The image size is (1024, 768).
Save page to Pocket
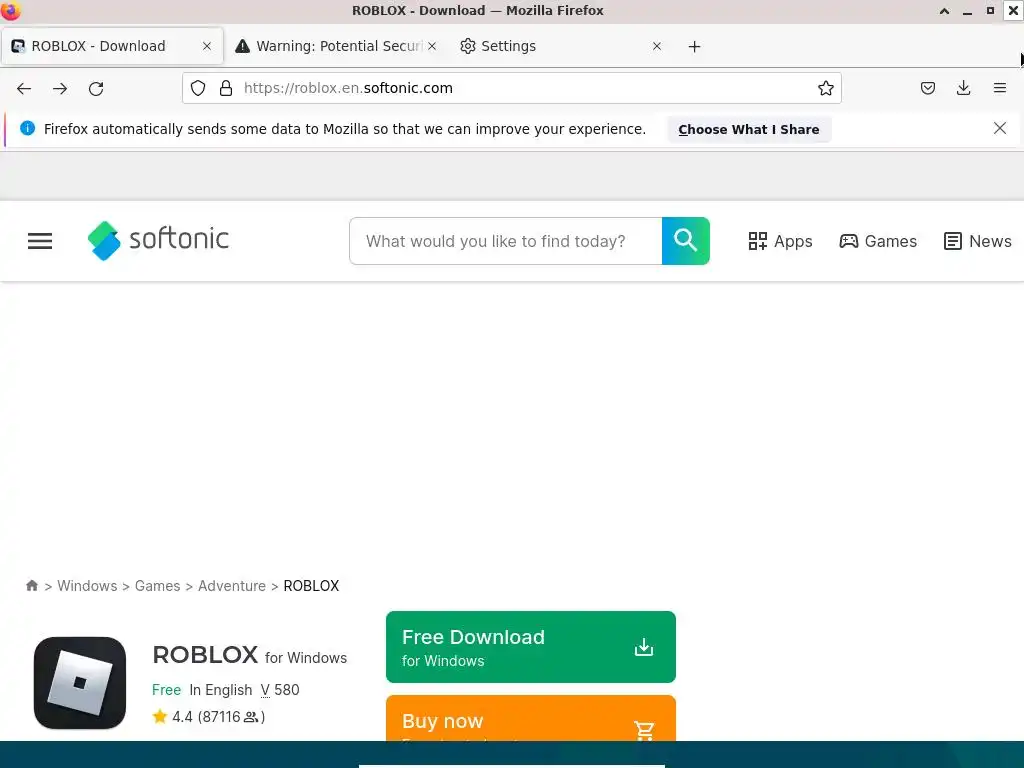click(927, 88)
